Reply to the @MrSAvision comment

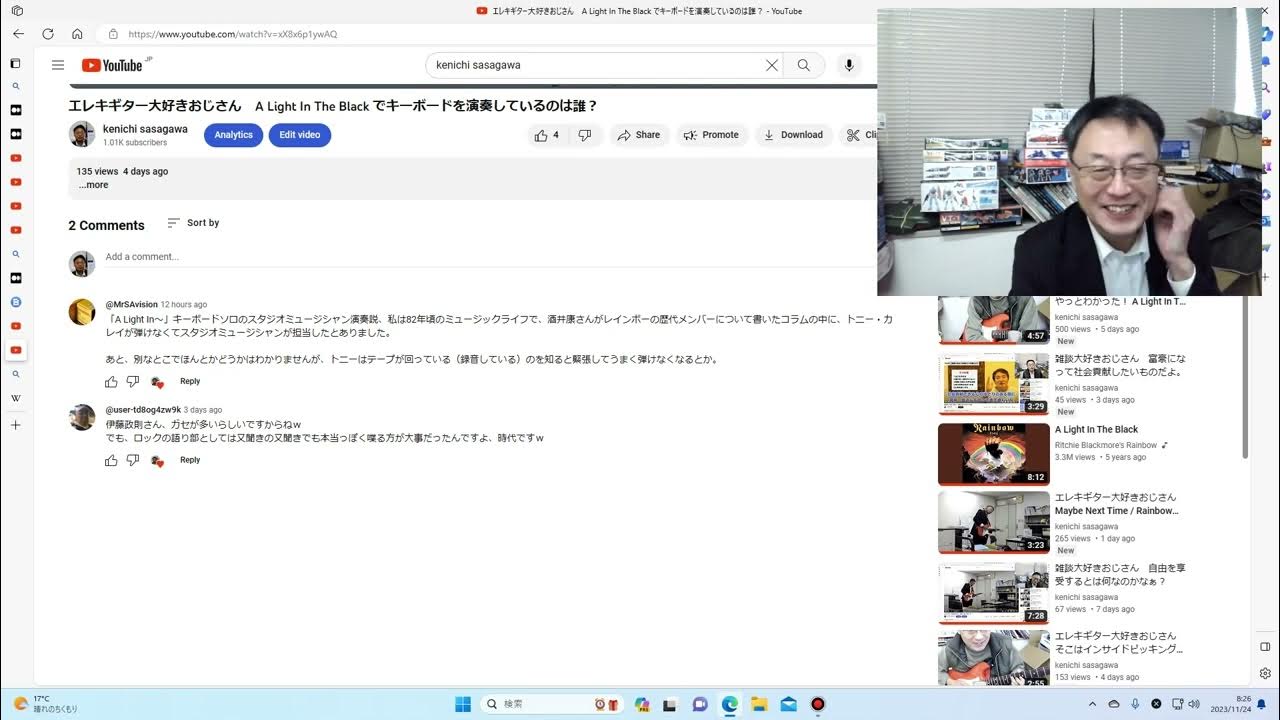190,381
